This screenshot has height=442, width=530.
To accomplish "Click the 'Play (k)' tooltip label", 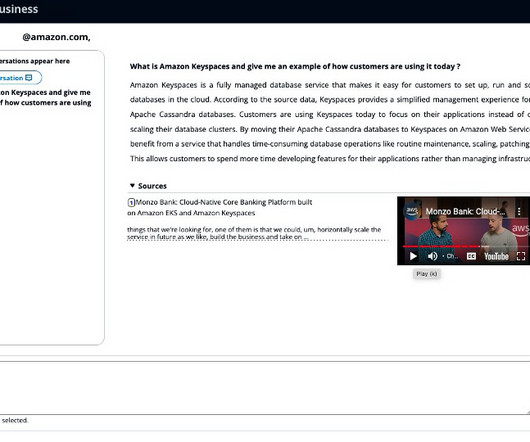I will tap(427, 274).
